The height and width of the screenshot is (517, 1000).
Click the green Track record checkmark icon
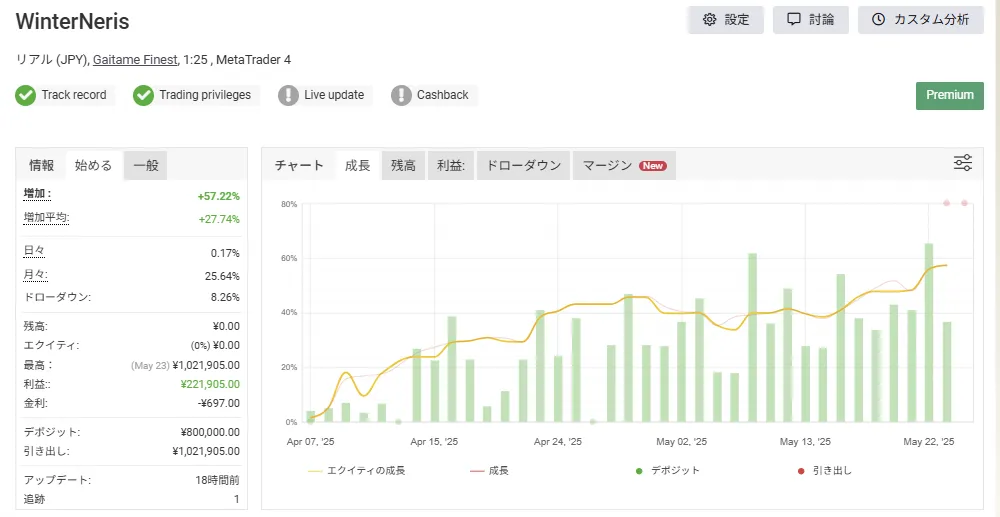26,95
